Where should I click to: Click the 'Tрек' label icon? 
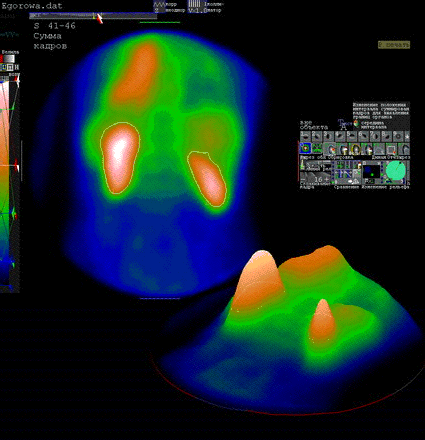344,124
